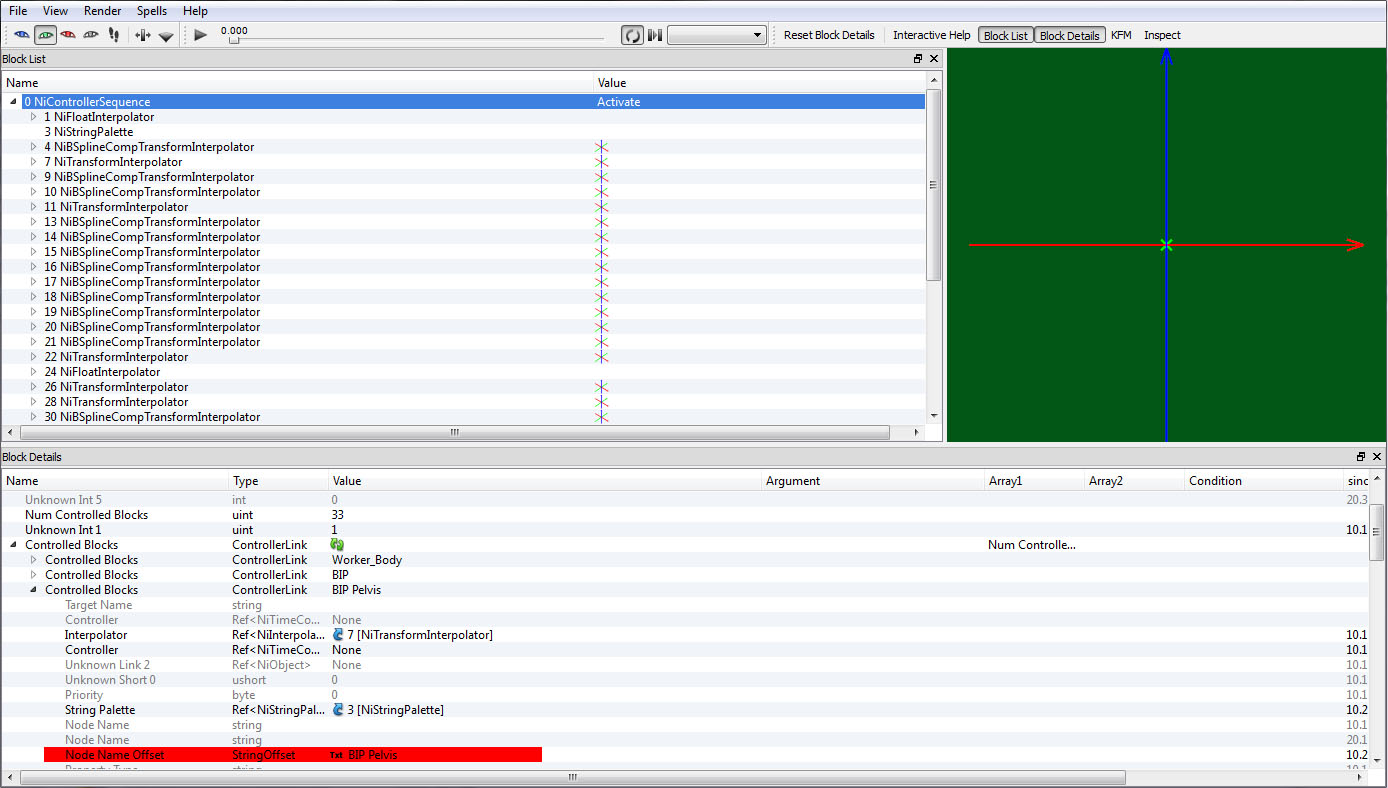Viewport: 1388px width, 788px height.
Task: Click the green update icon in Controlled Blocks
Action: click(337, 545)
